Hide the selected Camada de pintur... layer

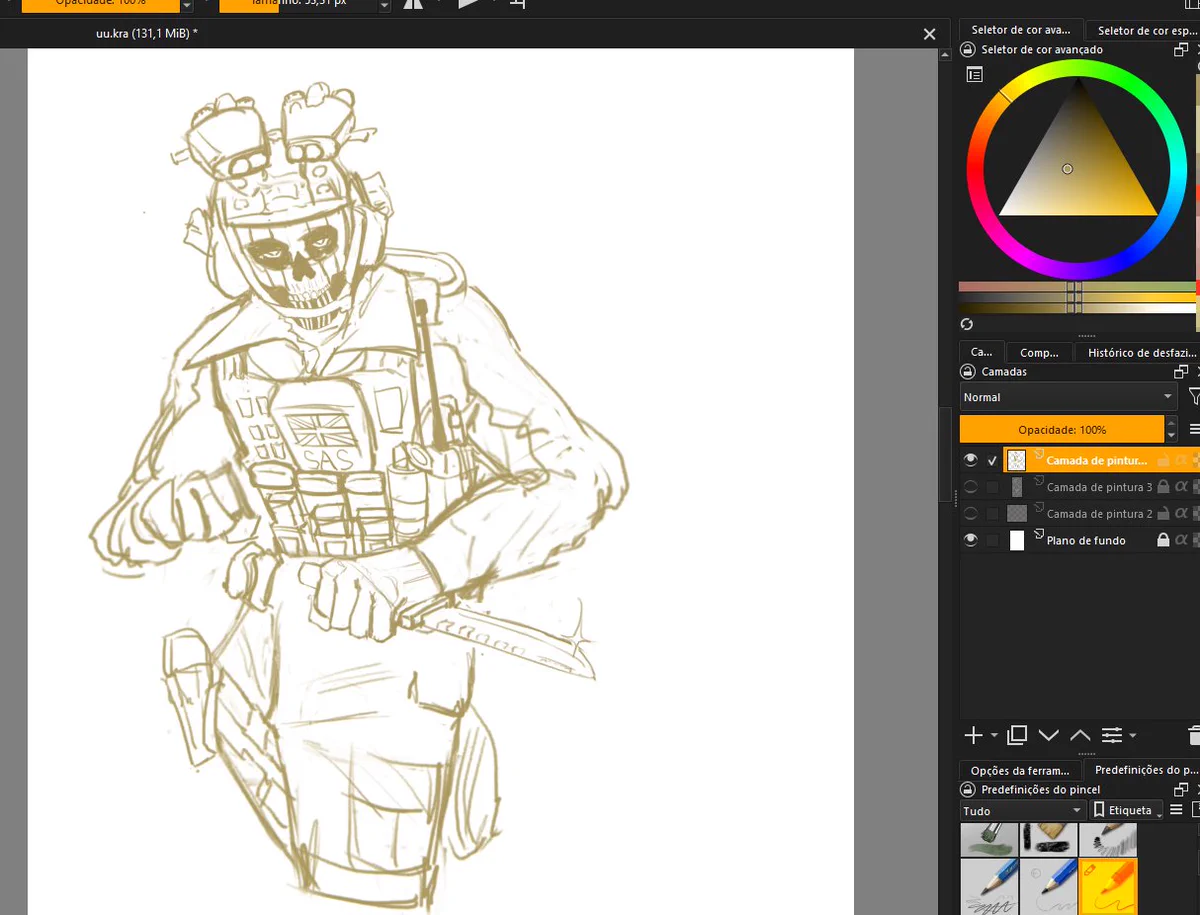[x=970, y=460]
